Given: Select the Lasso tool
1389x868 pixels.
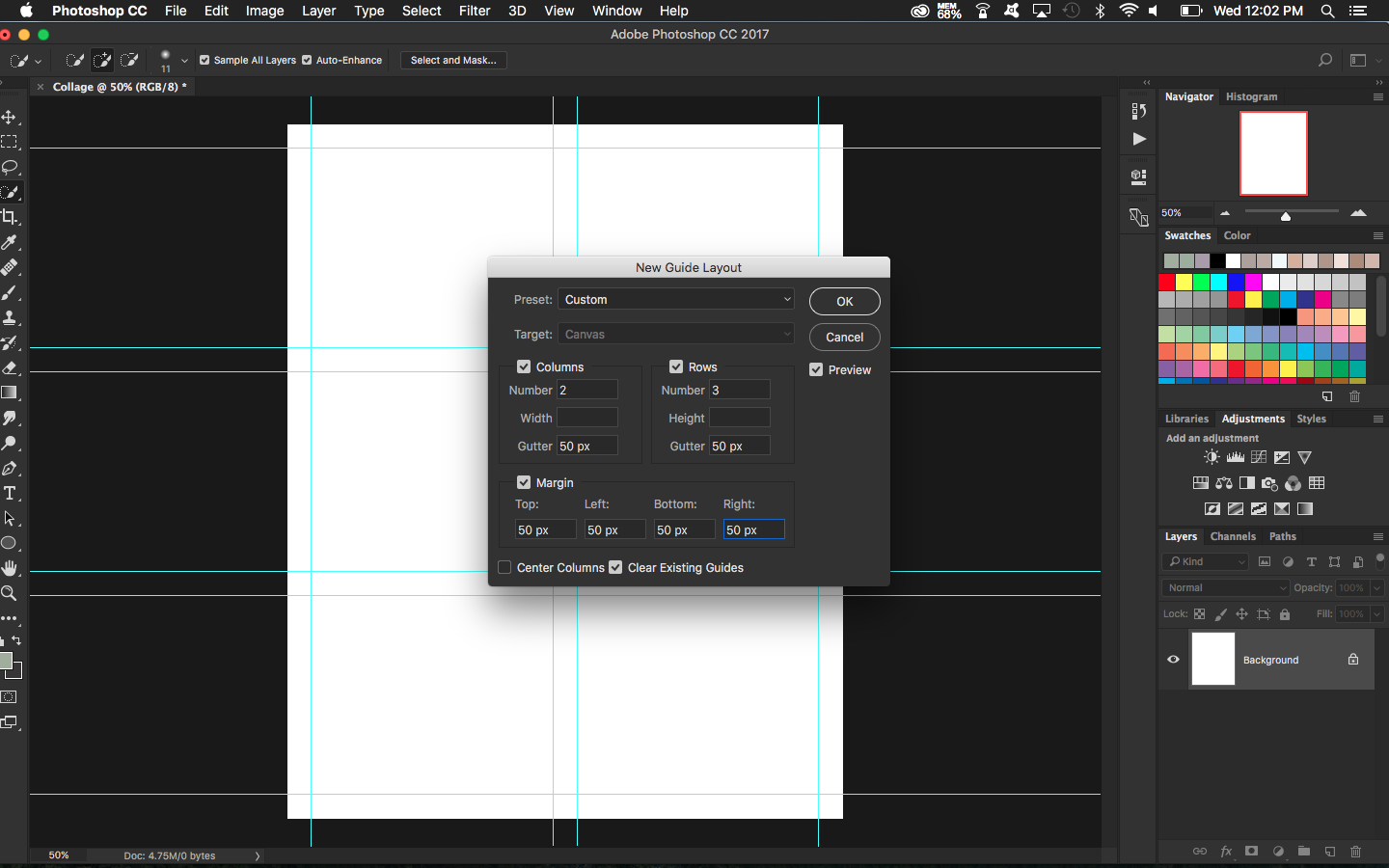Looking at the screenshot, I should 10,167.
